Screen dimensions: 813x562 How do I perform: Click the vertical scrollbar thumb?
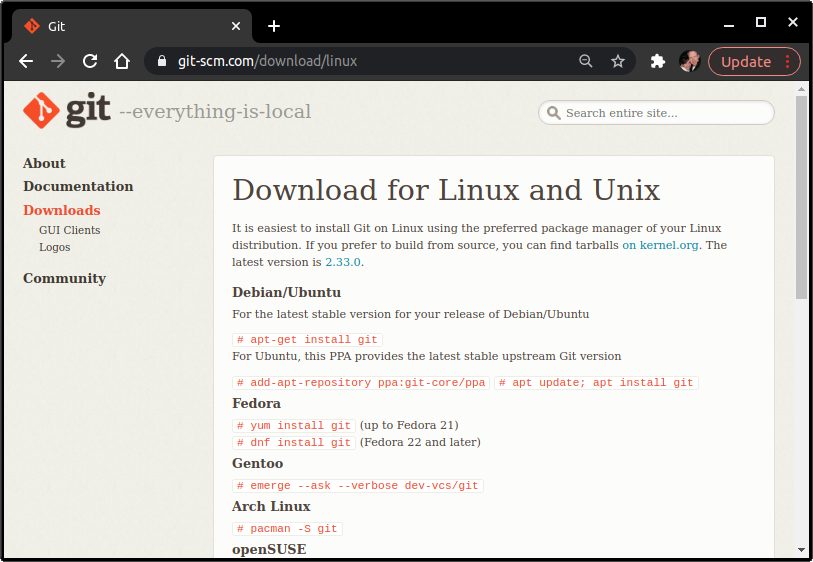pos(802,197)
